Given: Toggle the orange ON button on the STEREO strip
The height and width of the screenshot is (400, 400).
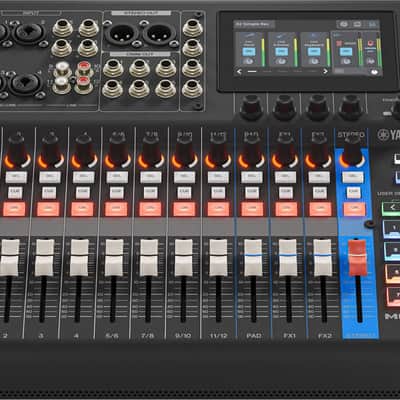Looking at the screenshot, I should [x=354, y=209].
